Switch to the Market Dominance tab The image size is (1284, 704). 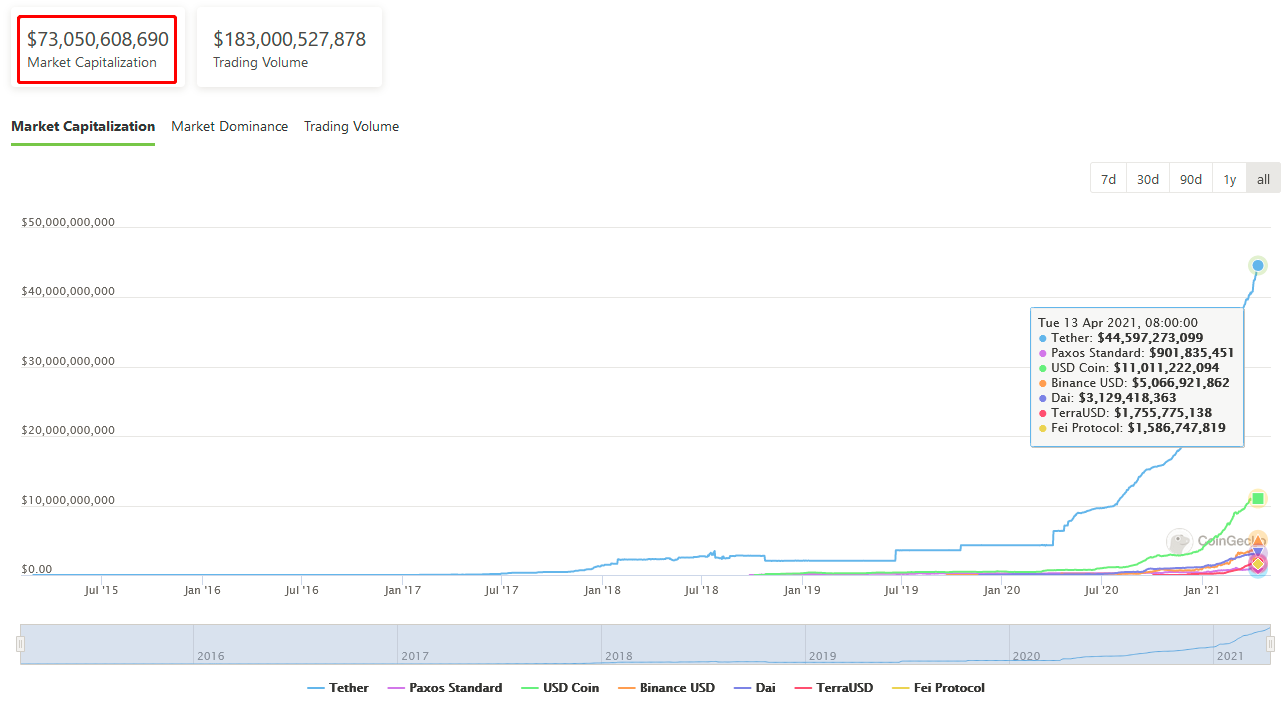[229, 127]
